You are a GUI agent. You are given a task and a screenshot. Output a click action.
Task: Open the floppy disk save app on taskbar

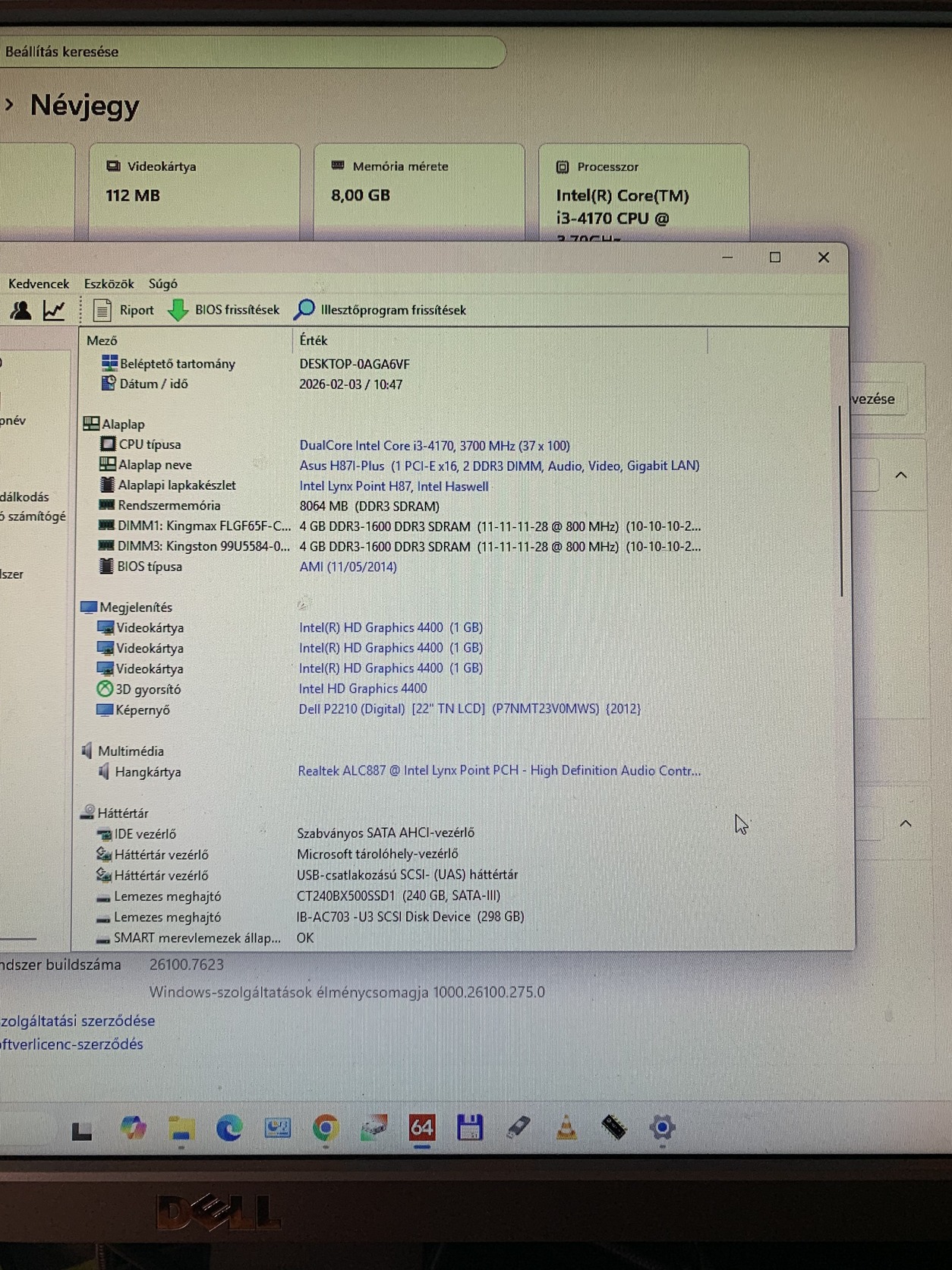[x=470, y=1127]
